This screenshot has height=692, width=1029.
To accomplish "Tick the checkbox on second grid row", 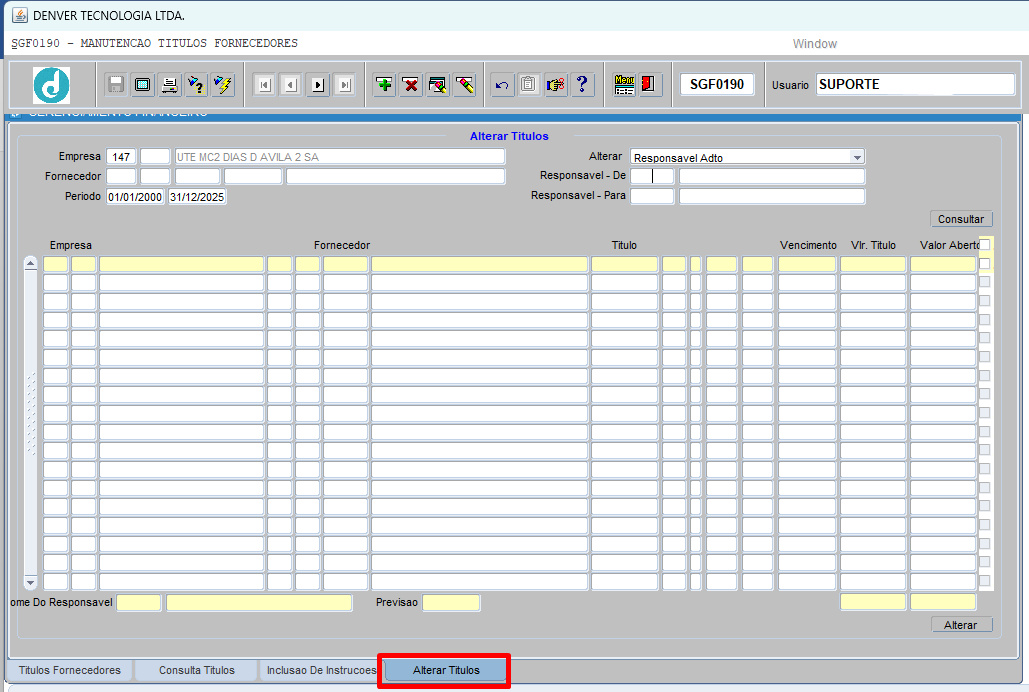I will (985, 283).
